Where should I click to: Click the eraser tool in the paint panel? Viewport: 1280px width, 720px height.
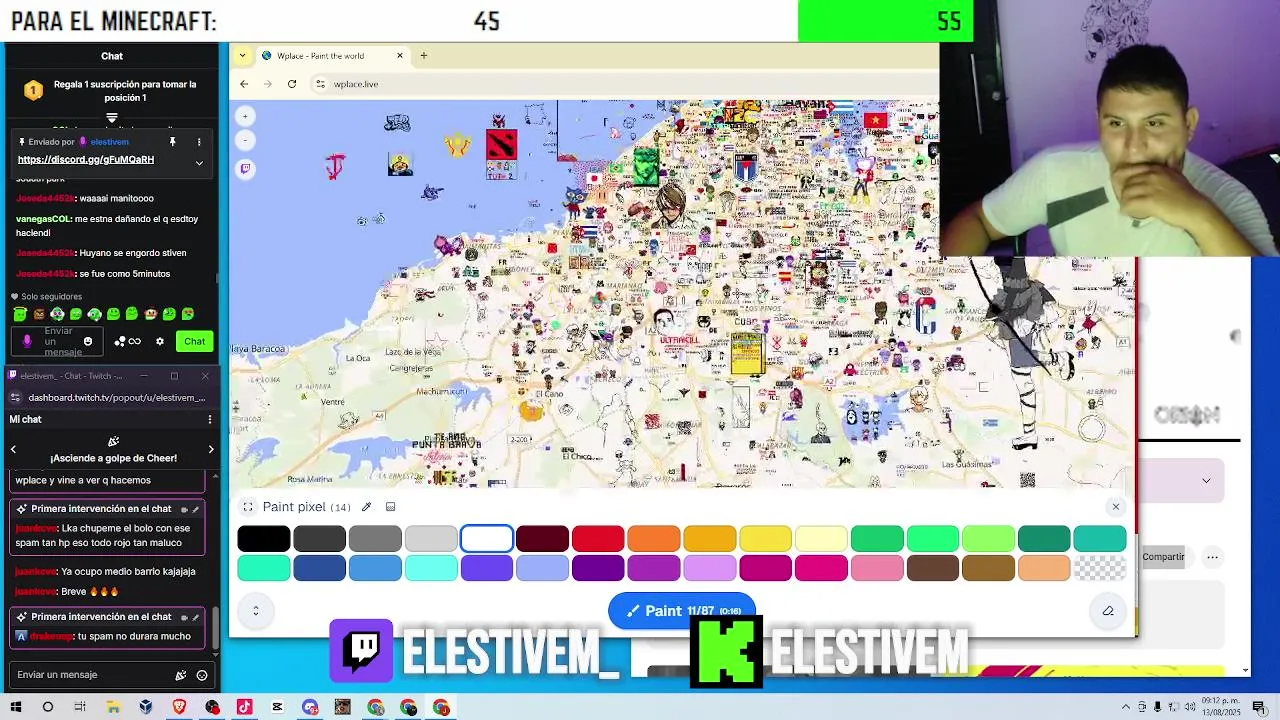pyautogui.click(x=1107, y=611)
